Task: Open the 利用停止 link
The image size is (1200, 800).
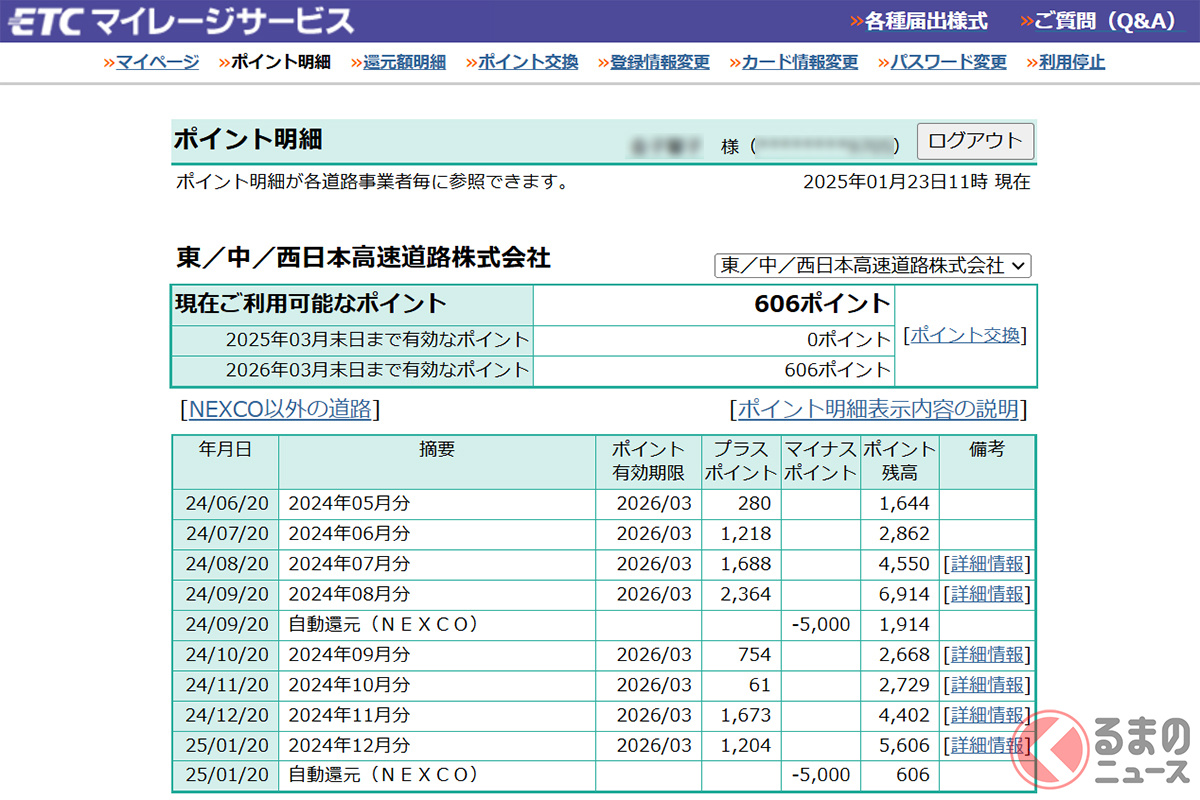Action: [x=1071, y=62]
